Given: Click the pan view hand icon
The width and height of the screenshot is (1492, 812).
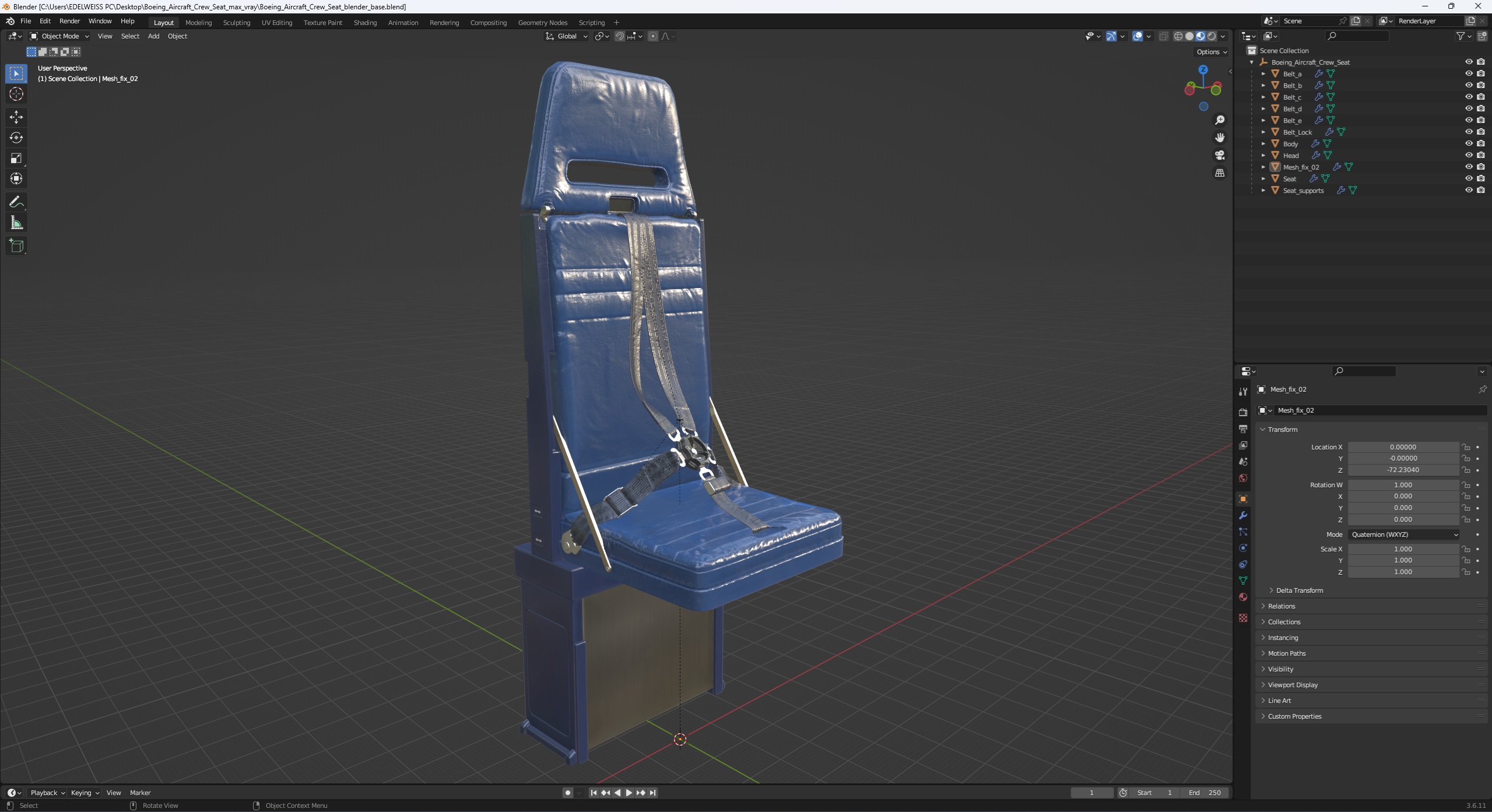Looking at the screenshot, I should [x=1220, y=138].
